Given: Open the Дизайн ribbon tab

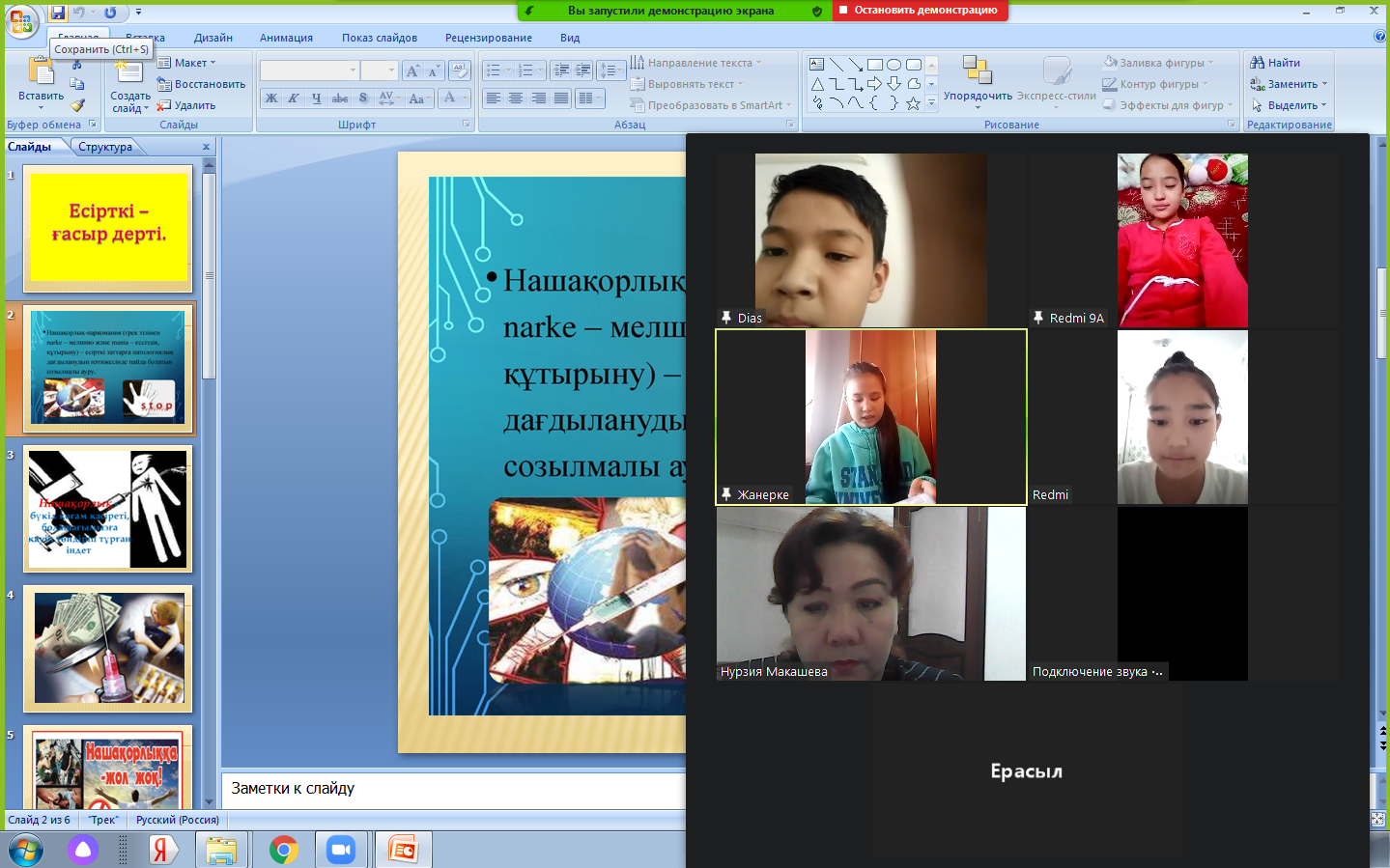Looking at the screenshot, I should [x=213, y=38].
